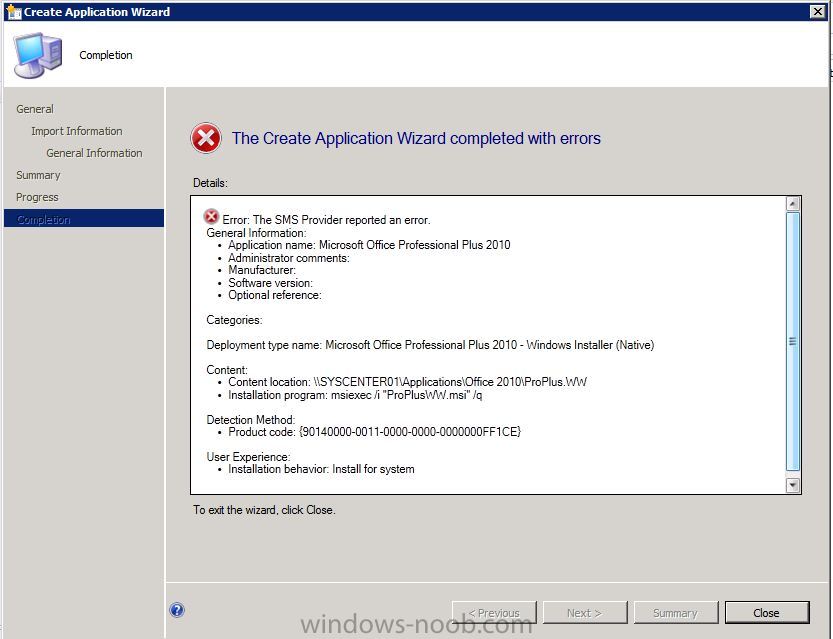The width and height of the screenshot is (833, 639).
Task: Click the Detection Method label
Action: (251, 420)
